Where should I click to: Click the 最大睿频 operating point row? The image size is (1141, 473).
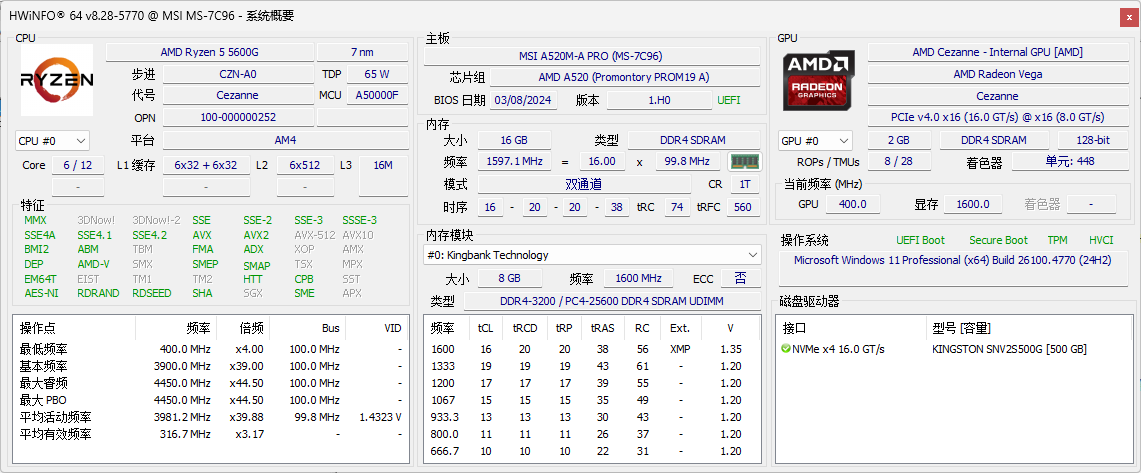tap(211, 383)
